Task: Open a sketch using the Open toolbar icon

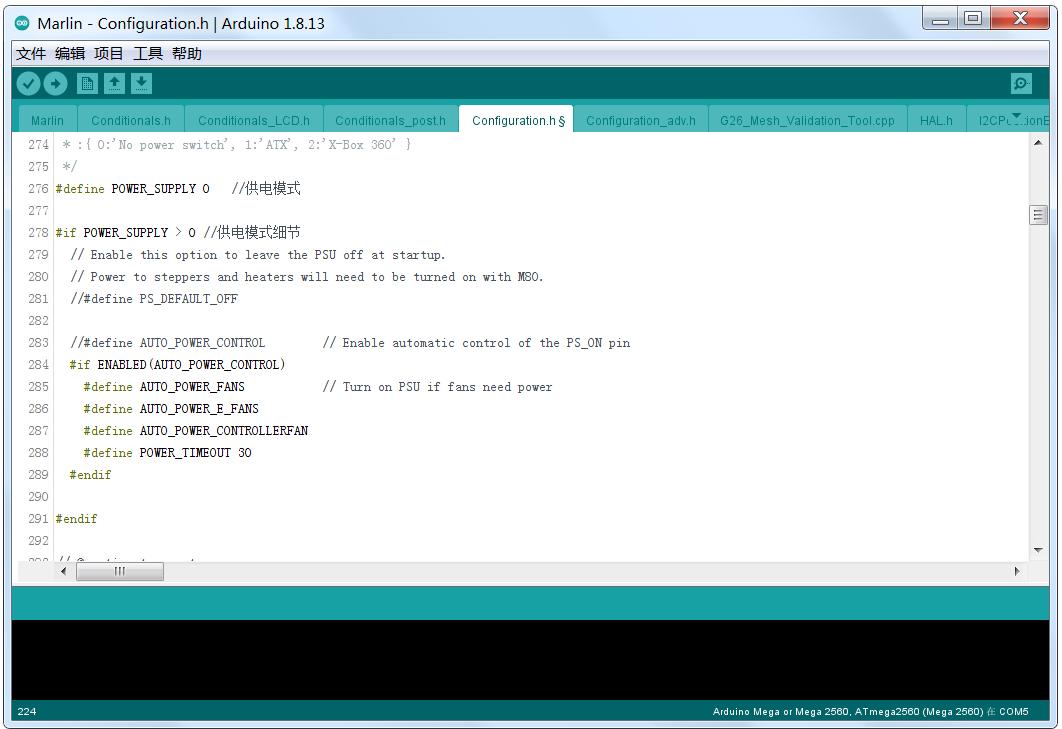Action: click(114, 83)
